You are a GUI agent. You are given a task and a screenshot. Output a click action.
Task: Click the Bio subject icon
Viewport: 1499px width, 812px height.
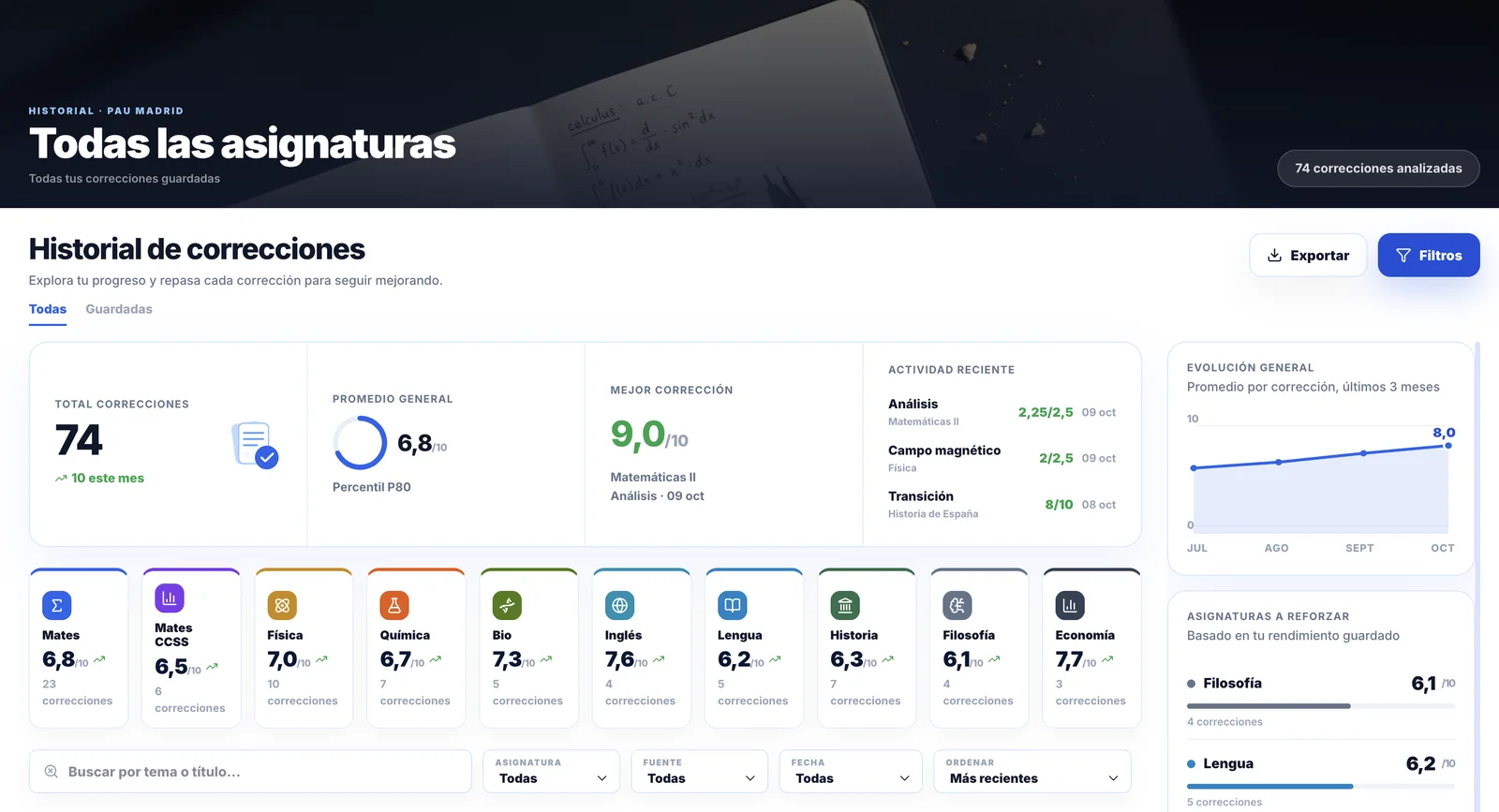tap(507, 606)
